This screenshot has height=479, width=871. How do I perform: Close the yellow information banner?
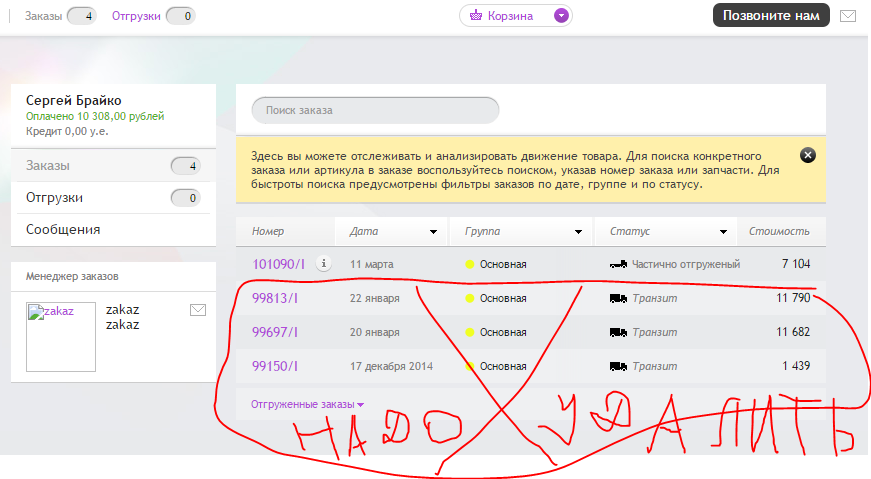tap(808, 155)
